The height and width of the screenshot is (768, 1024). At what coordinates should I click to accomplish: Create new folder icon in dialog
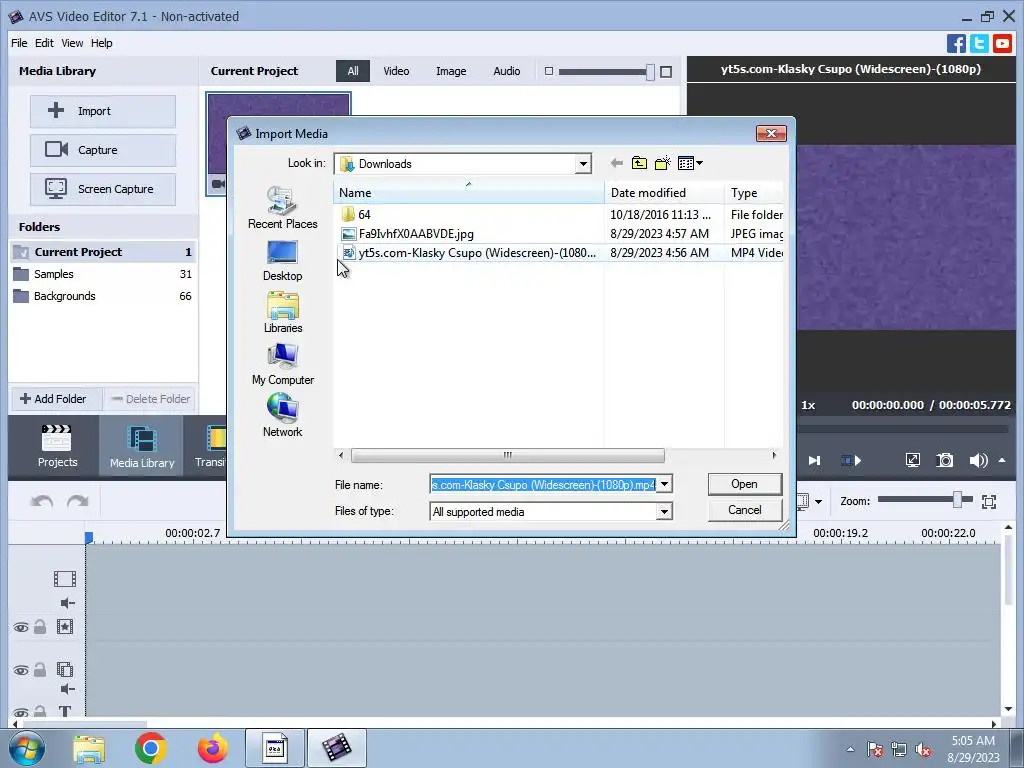click(663, 163)
